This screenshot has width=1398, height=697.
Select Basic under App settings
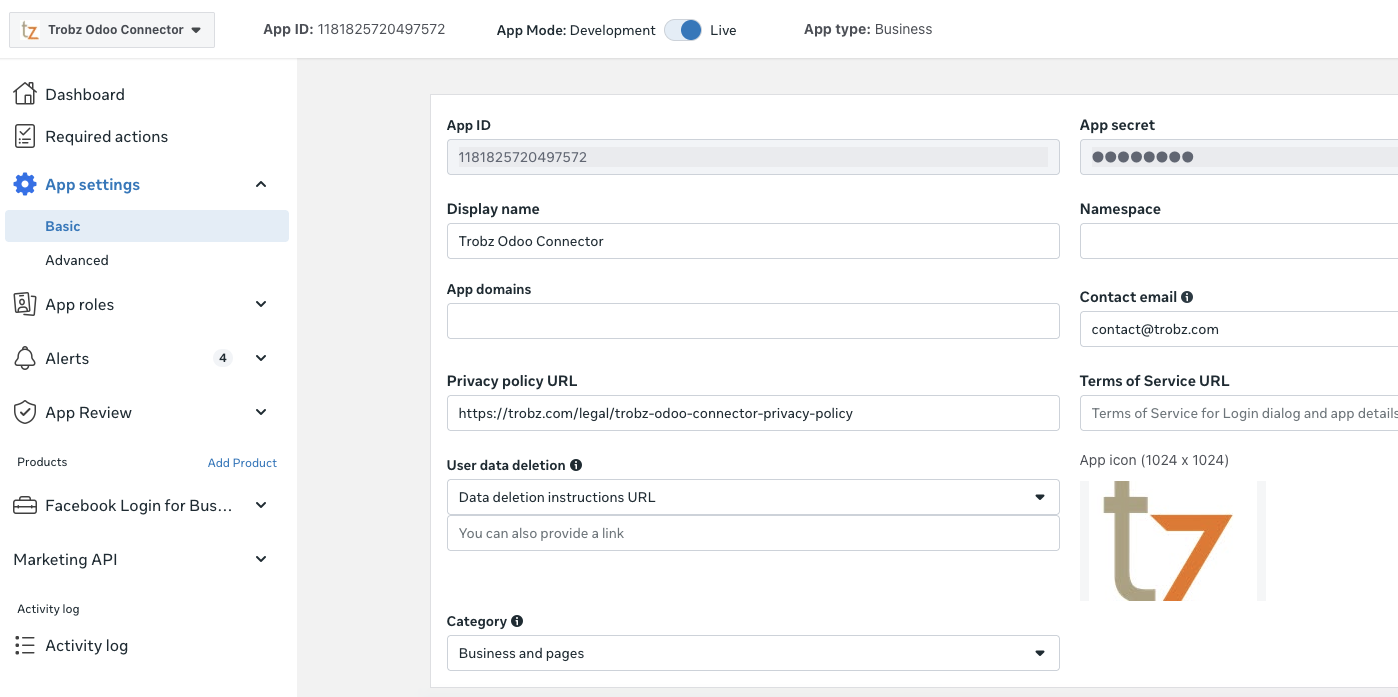(x=147, y=226)
